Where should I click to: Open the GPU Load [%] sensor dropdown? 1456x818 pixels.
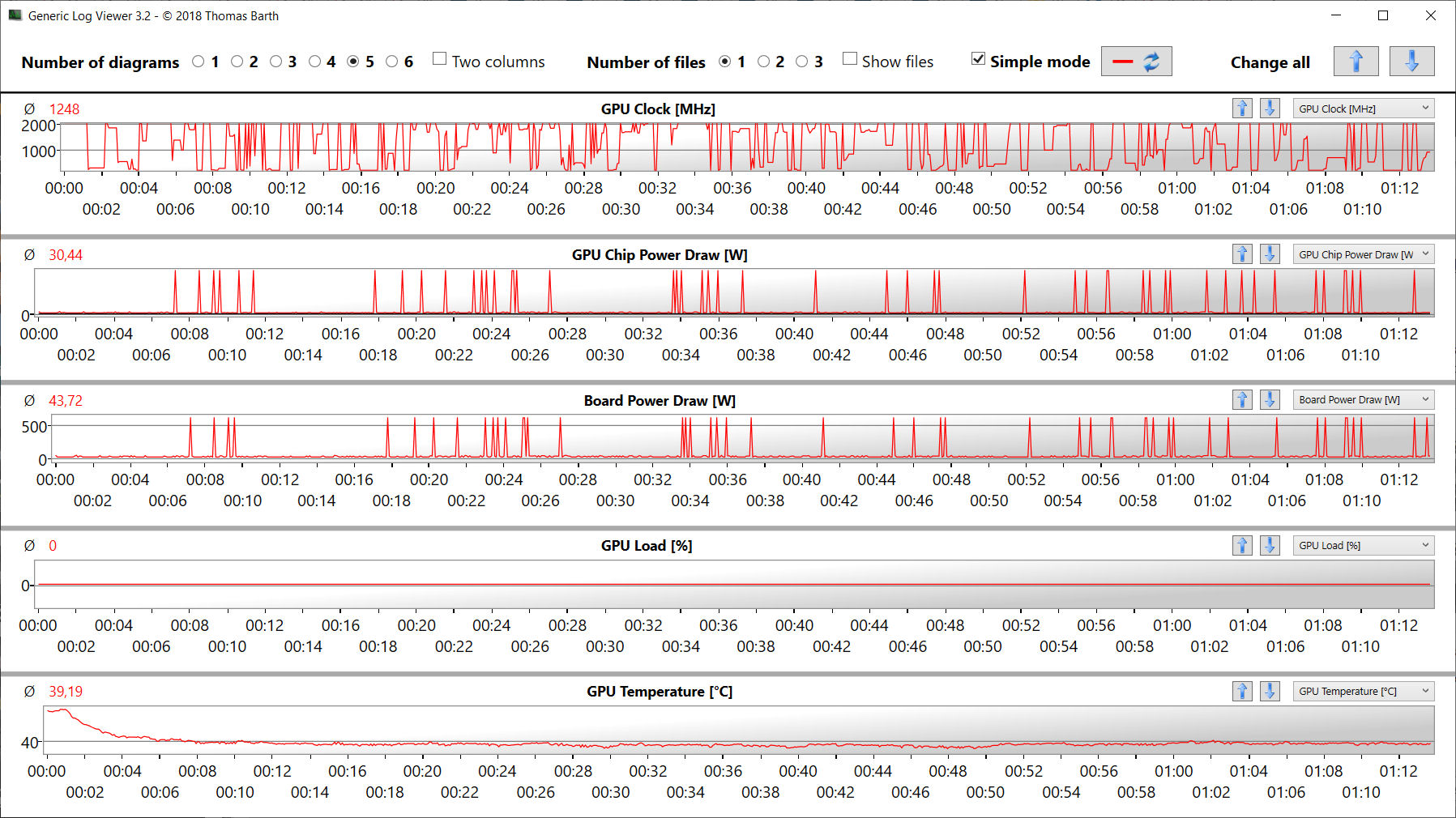click(1364, 545)
